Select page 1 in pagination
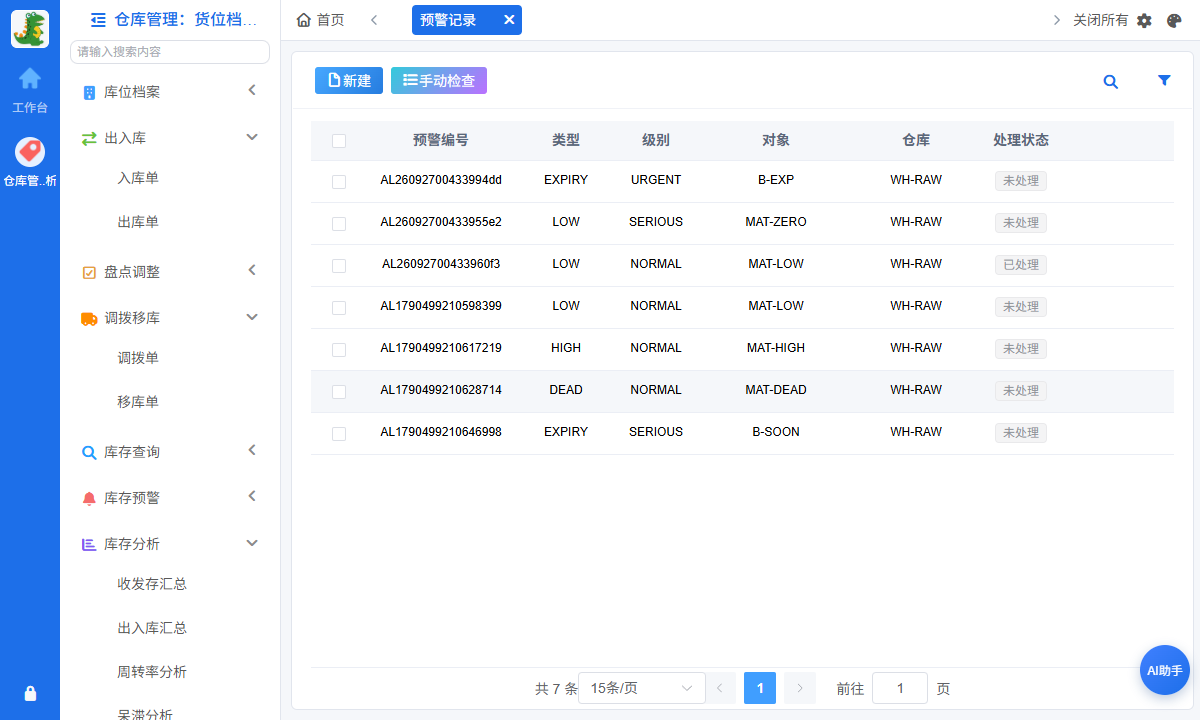The width and height of the screenshot is (1200, 720). (x=760, y=688)
